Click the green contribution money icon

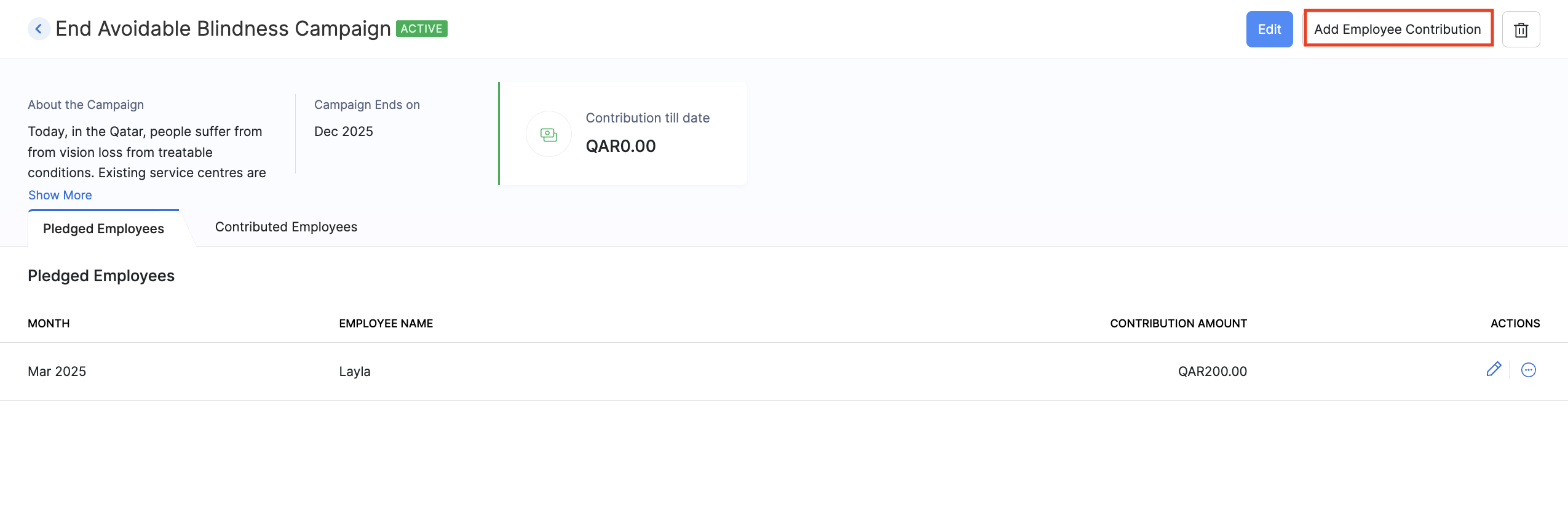[x=548, y=134]
